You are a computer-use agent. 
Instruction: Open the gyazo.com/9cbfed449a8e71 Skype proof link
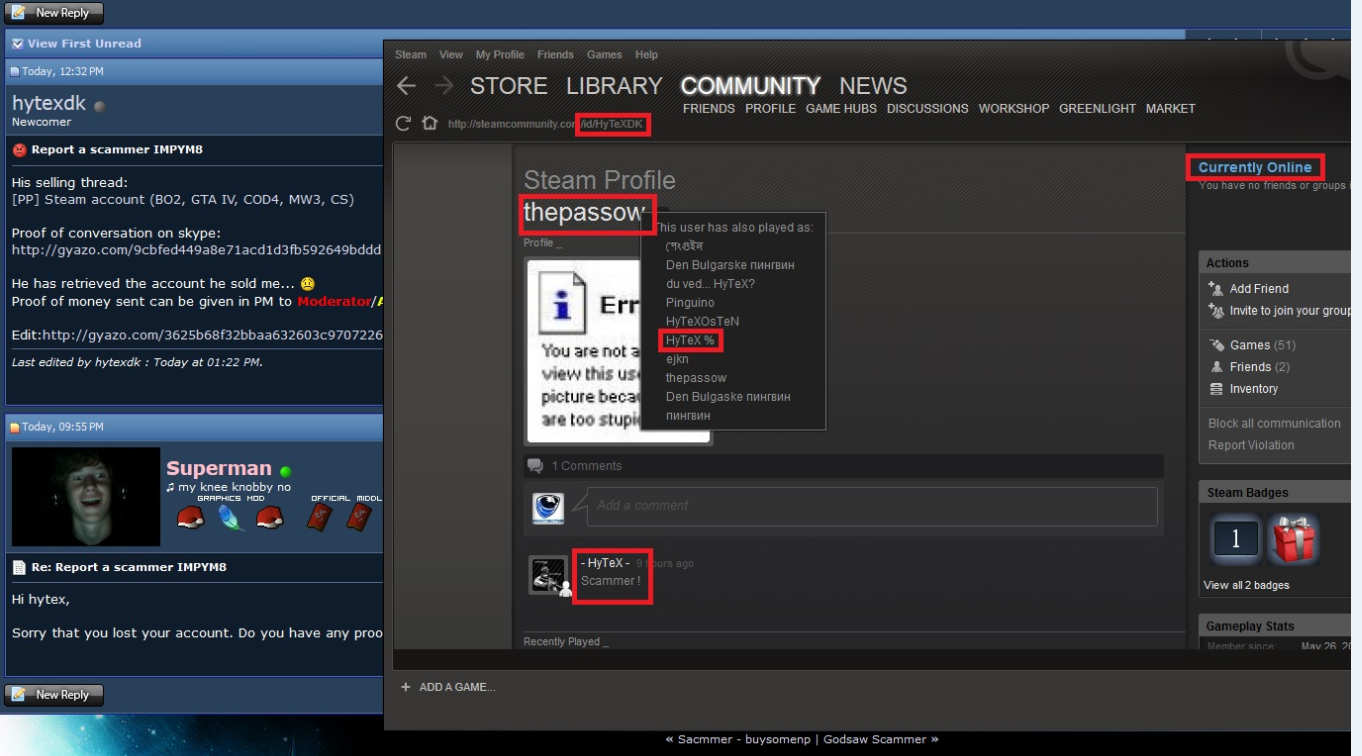(x=197, y=250)
